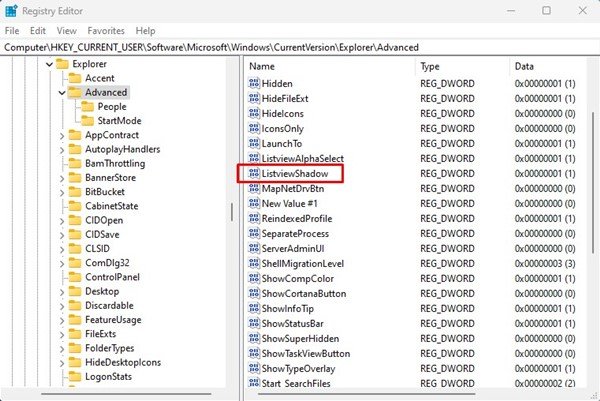Click the ShowSuperHidden value icon

(254, 338)
